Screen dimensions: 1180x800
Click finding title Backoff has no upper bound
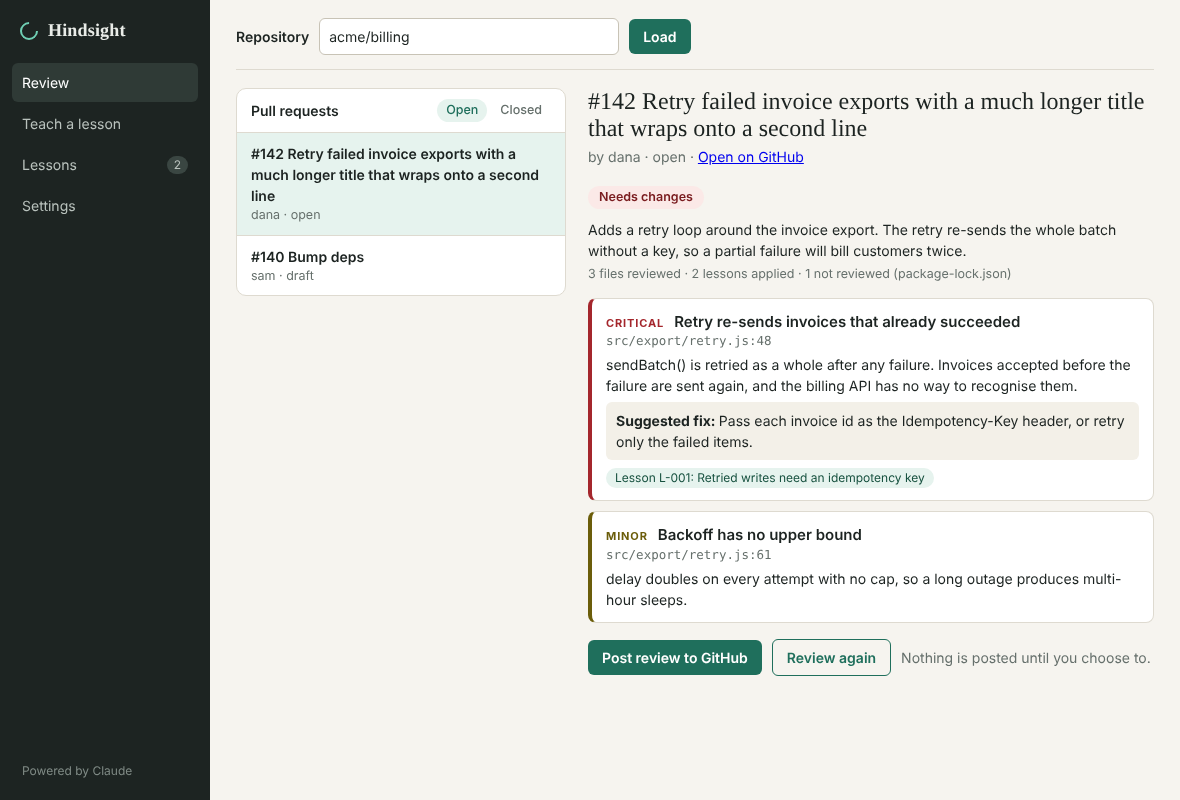(759, 535)
